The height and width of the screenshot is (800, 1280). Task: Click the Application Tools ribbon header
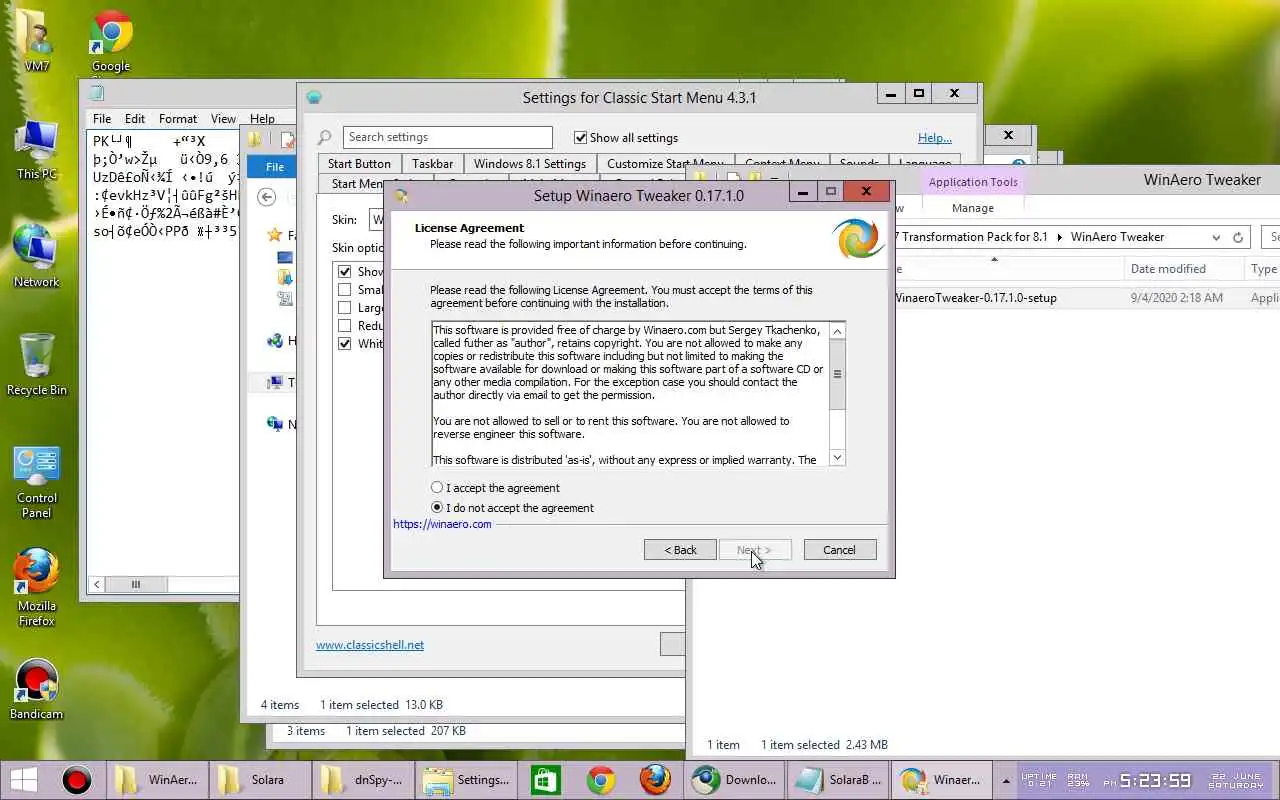(x=973, y=182)
